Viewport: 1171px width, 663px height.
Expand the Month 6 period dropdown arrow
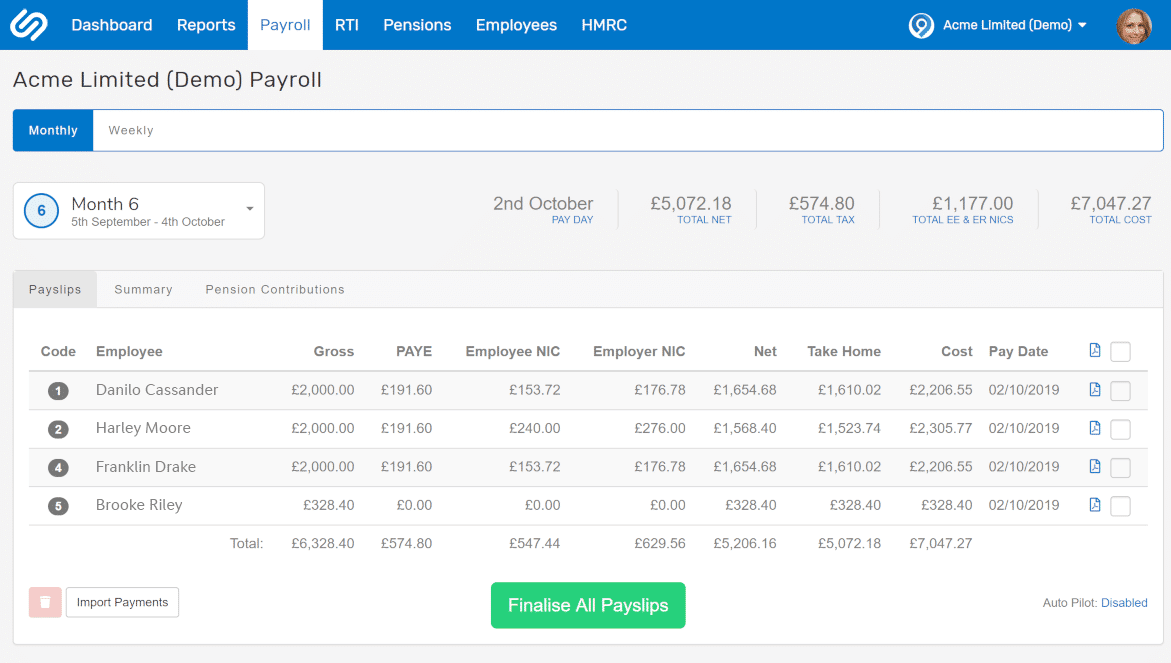(250, 209)
